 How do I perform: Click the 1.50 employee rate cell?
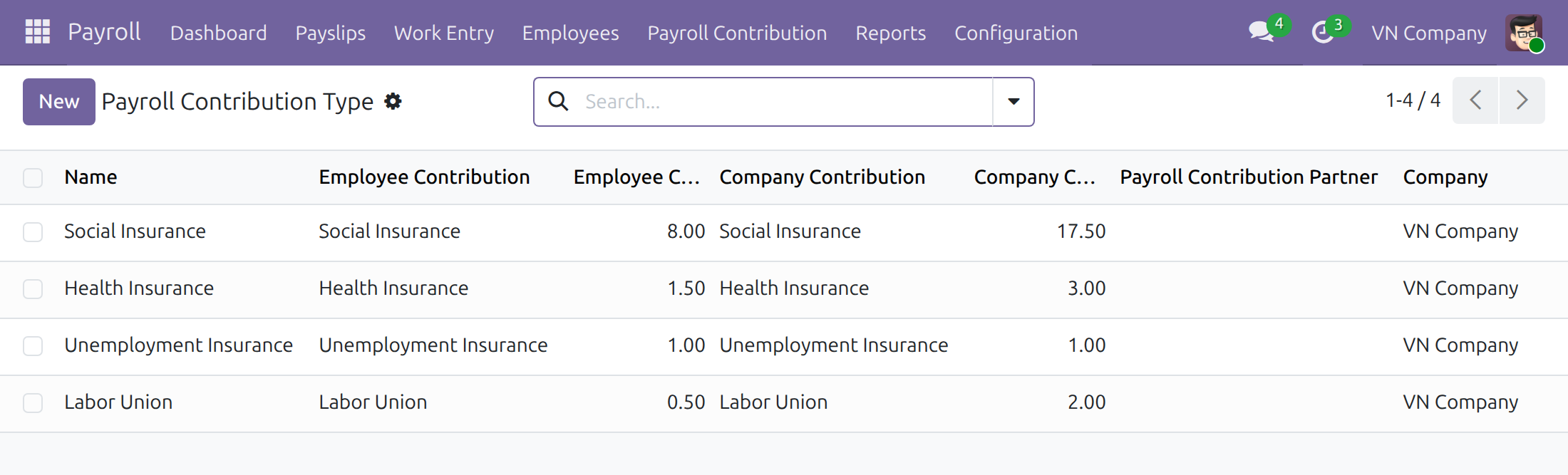(686, 288)
